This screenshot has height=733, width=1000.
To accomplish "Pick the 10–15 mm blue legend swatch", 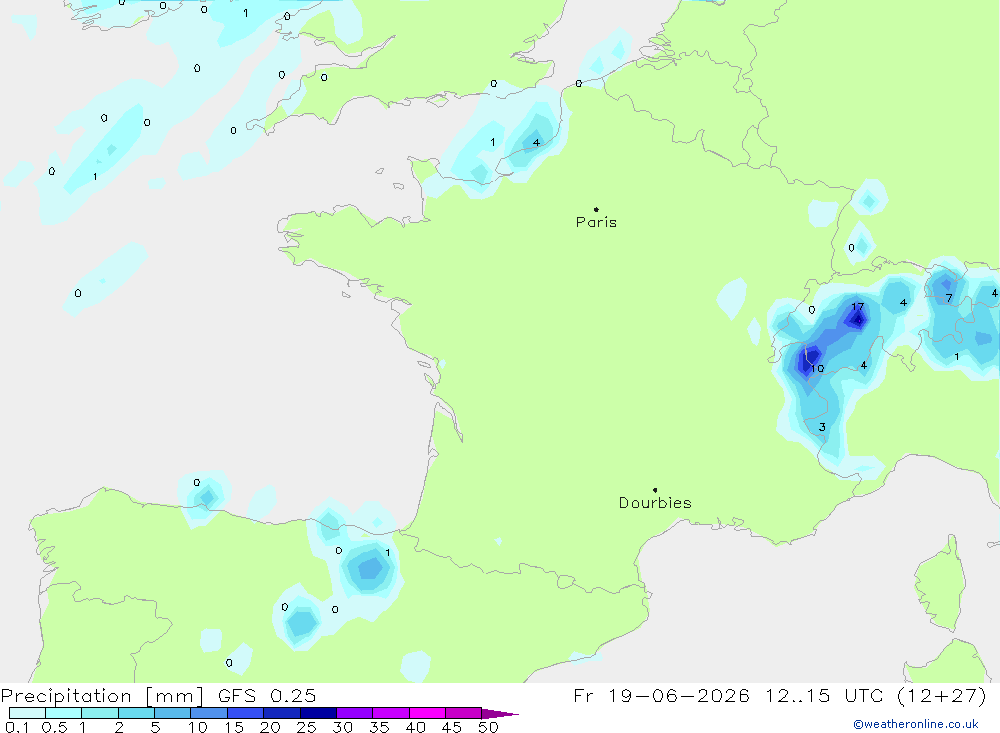I will pos(209,713).
